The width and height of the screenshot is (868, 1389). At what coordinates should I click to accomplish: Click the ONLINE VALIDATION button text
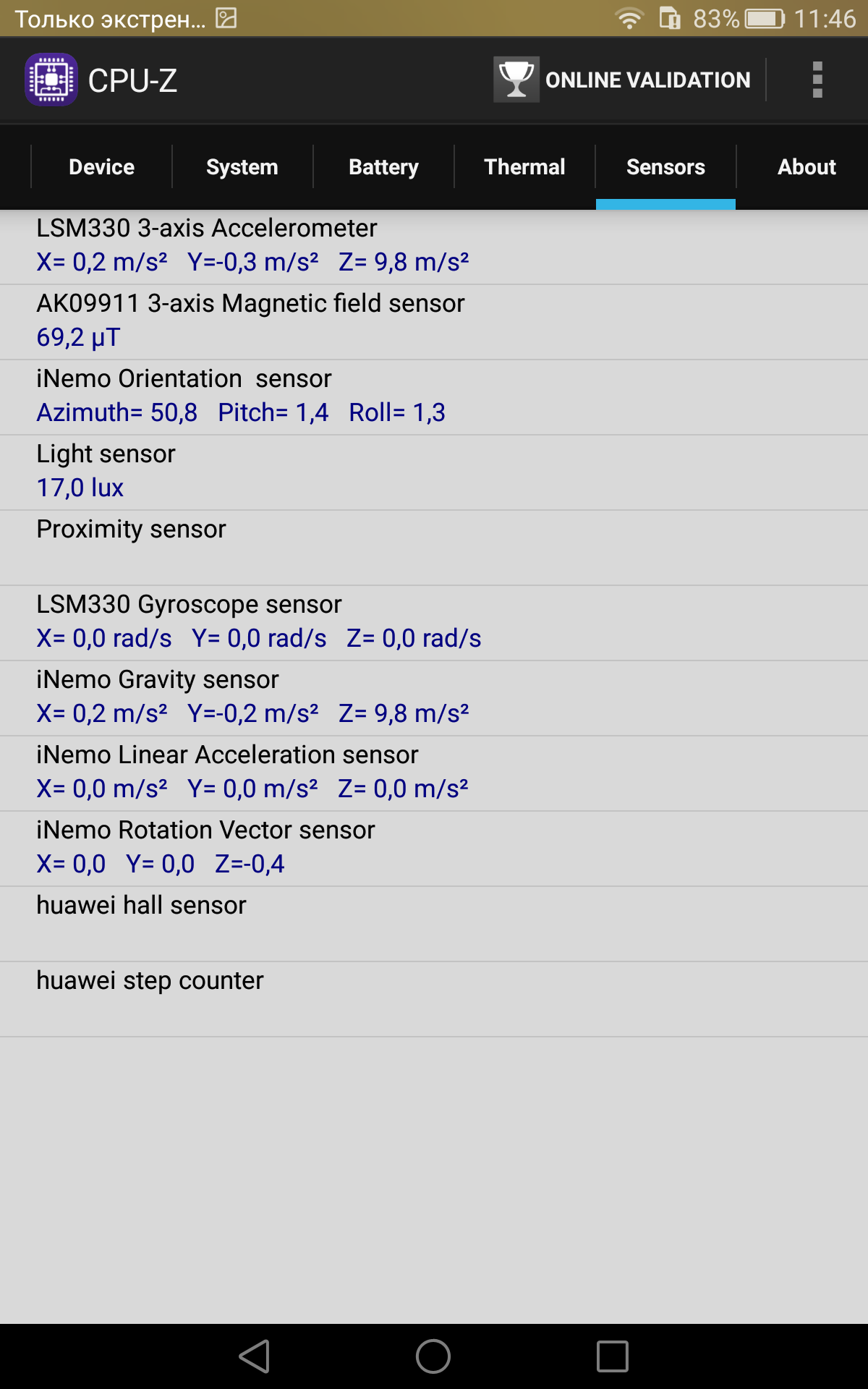[648, 80]
